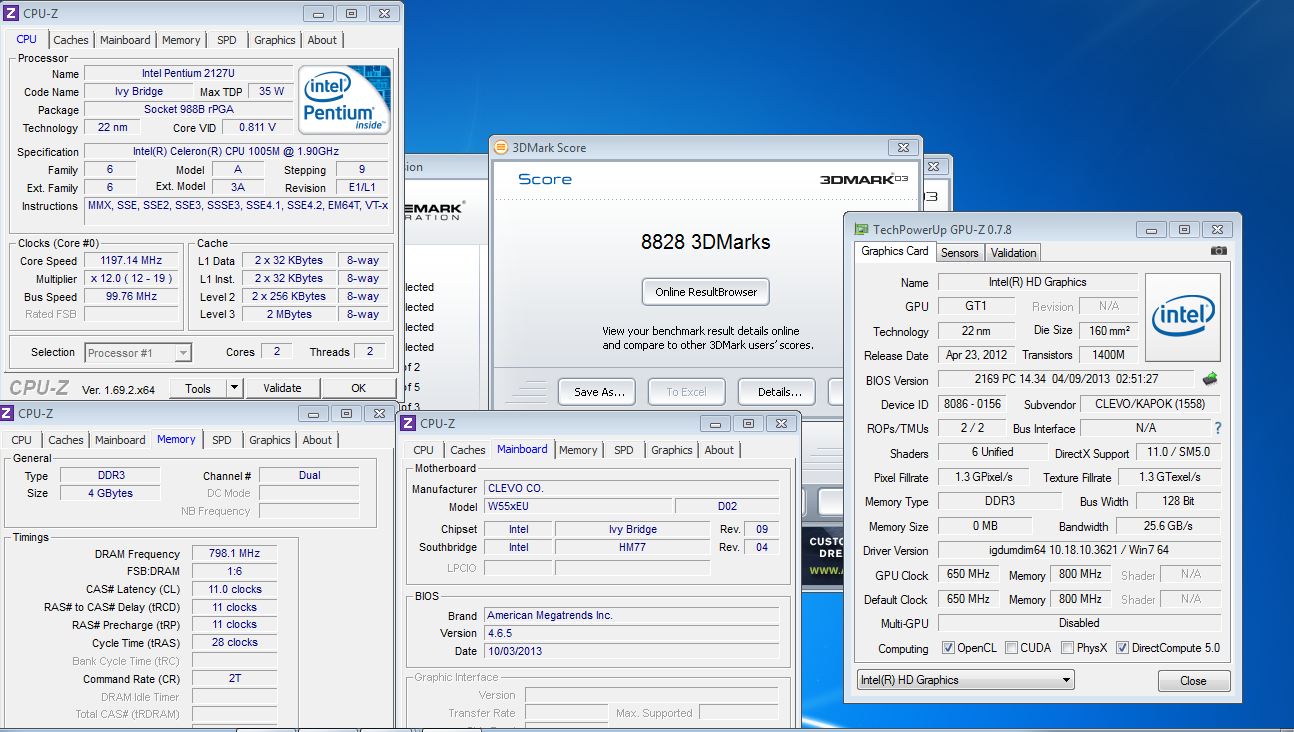The height and width of the screenshot is (732, 1294).
Task: Open Graphics tab in top CPU-Z window
Action: pos(274,40)
